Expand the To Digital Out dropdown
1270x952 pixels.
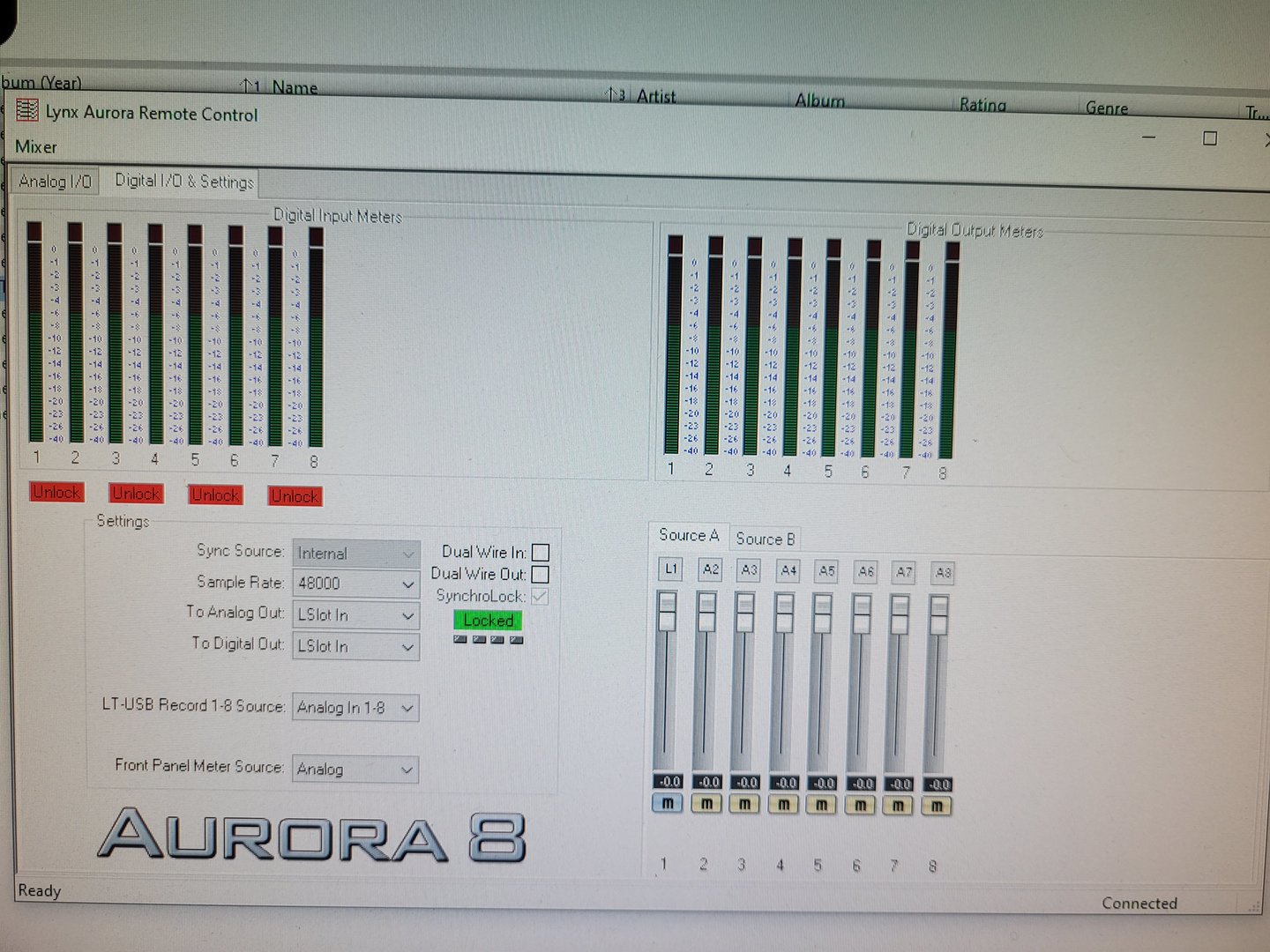pyautogui.click(x=355, y=646)
